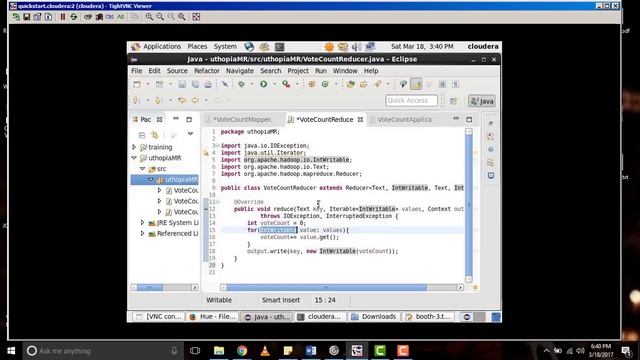Click the Quick Access search field
This screenshot has width=640, height=360.
411,100
